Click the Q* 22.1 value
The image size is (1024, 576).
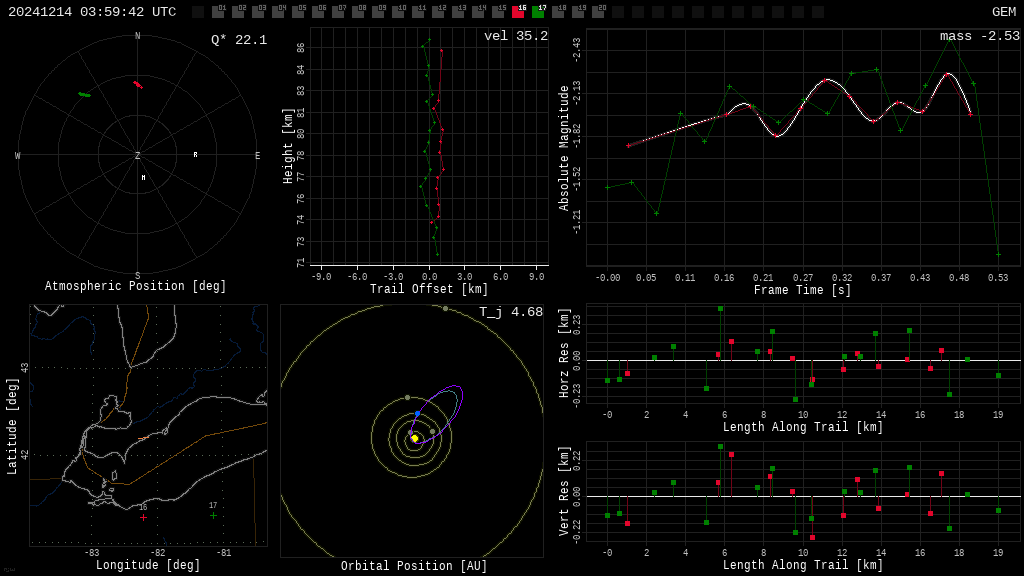click(x=239, y=40)
